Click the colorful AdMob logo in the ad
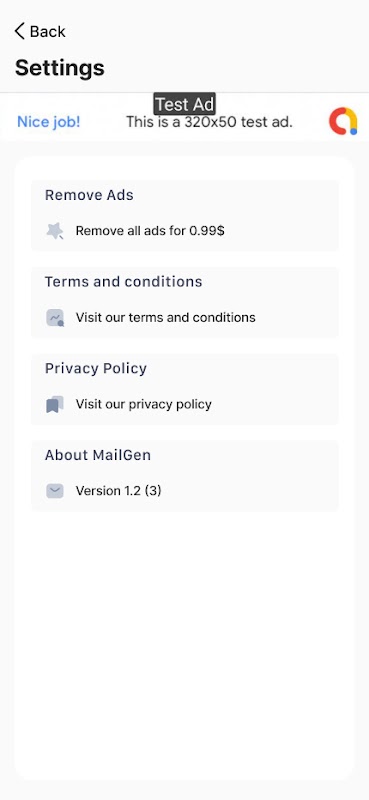This screenshot has height=800, width=369. 343,121
